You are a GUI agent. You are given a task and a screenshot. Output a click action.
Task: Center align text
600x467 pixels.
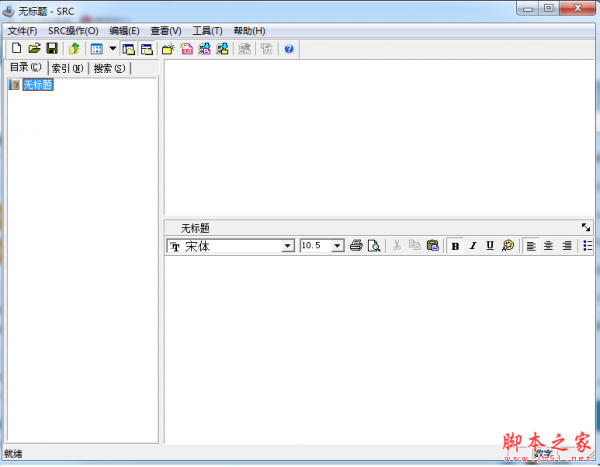(x=548, y=246)
